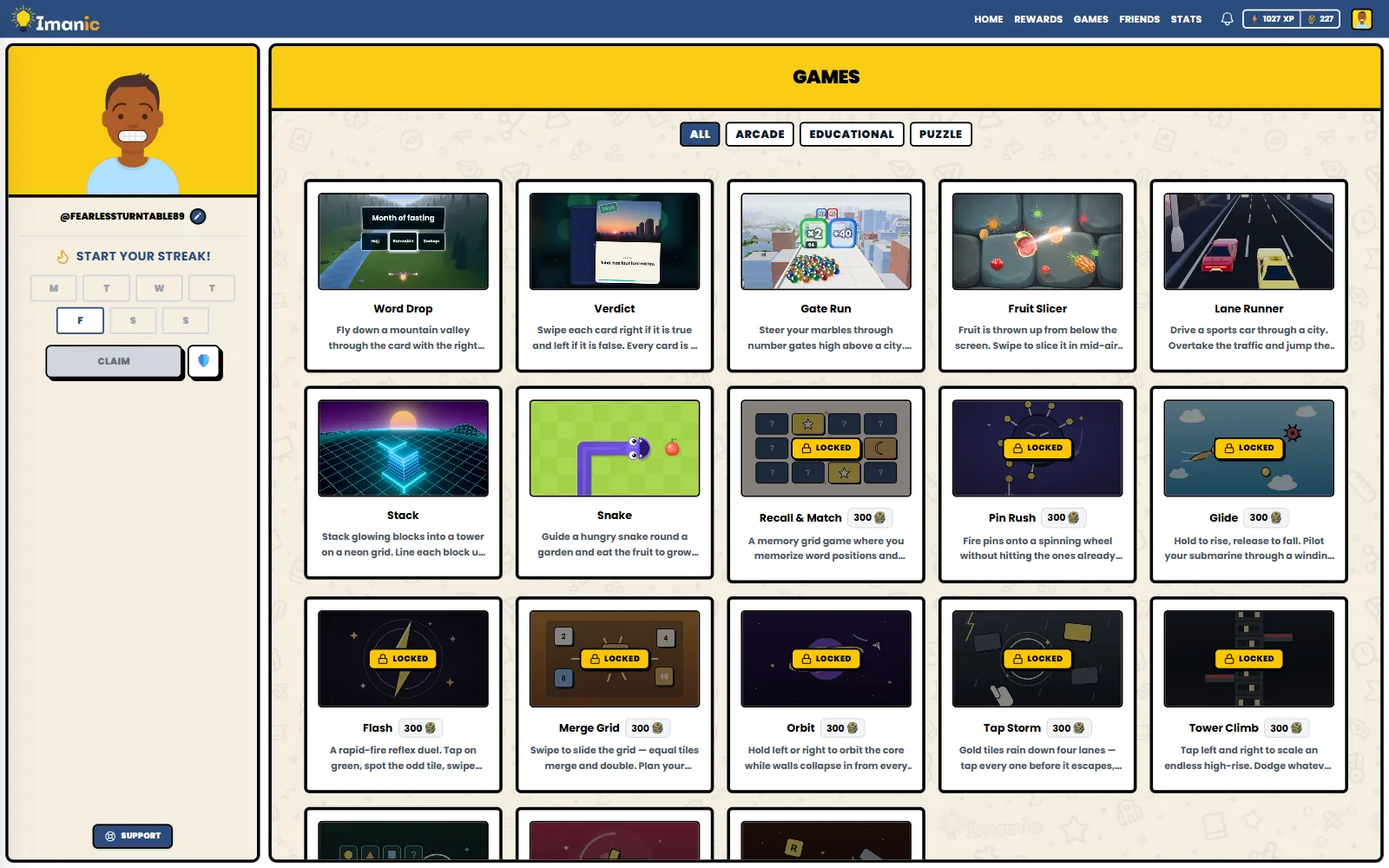Viewport: 1389px width, 868px height.
Task: Click the Locked badge on Pin Rush
Action: [x=1037, y=448]
